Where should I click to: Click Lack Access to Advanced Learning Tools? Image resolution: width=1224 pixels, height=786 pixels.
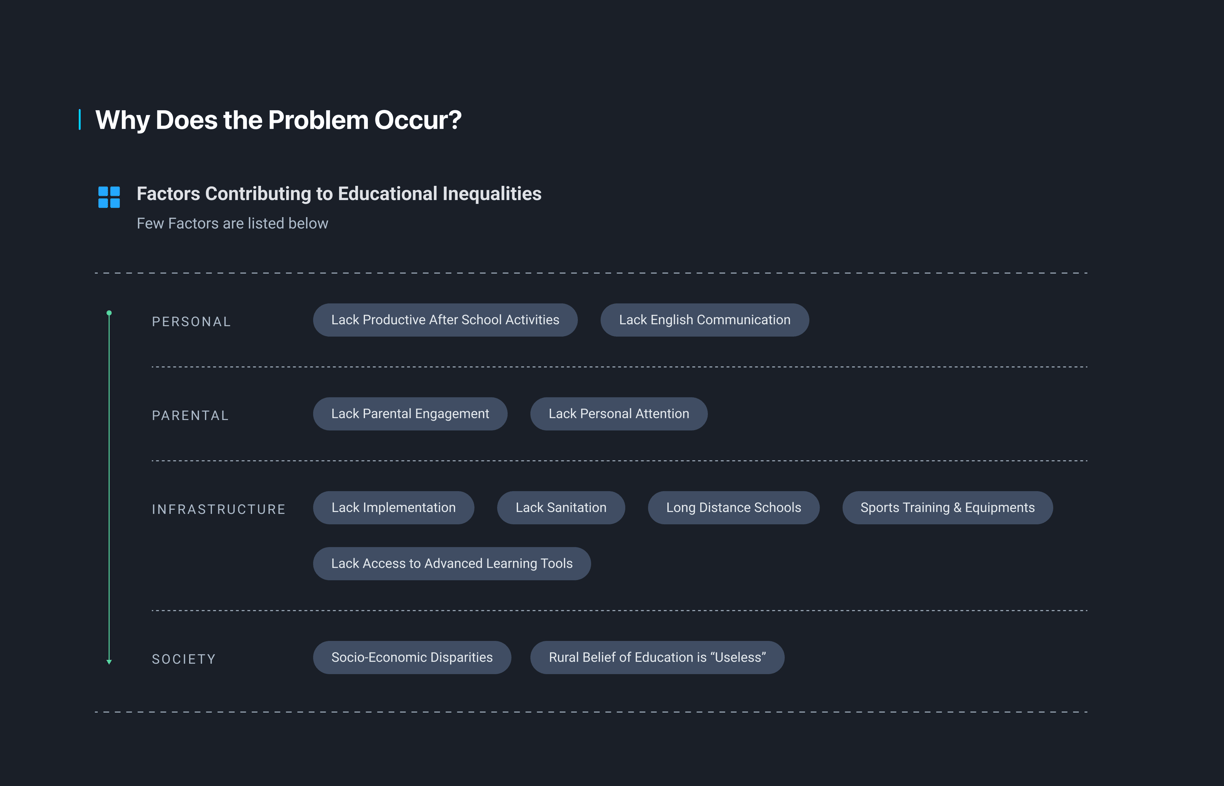(x=452, y=564)
